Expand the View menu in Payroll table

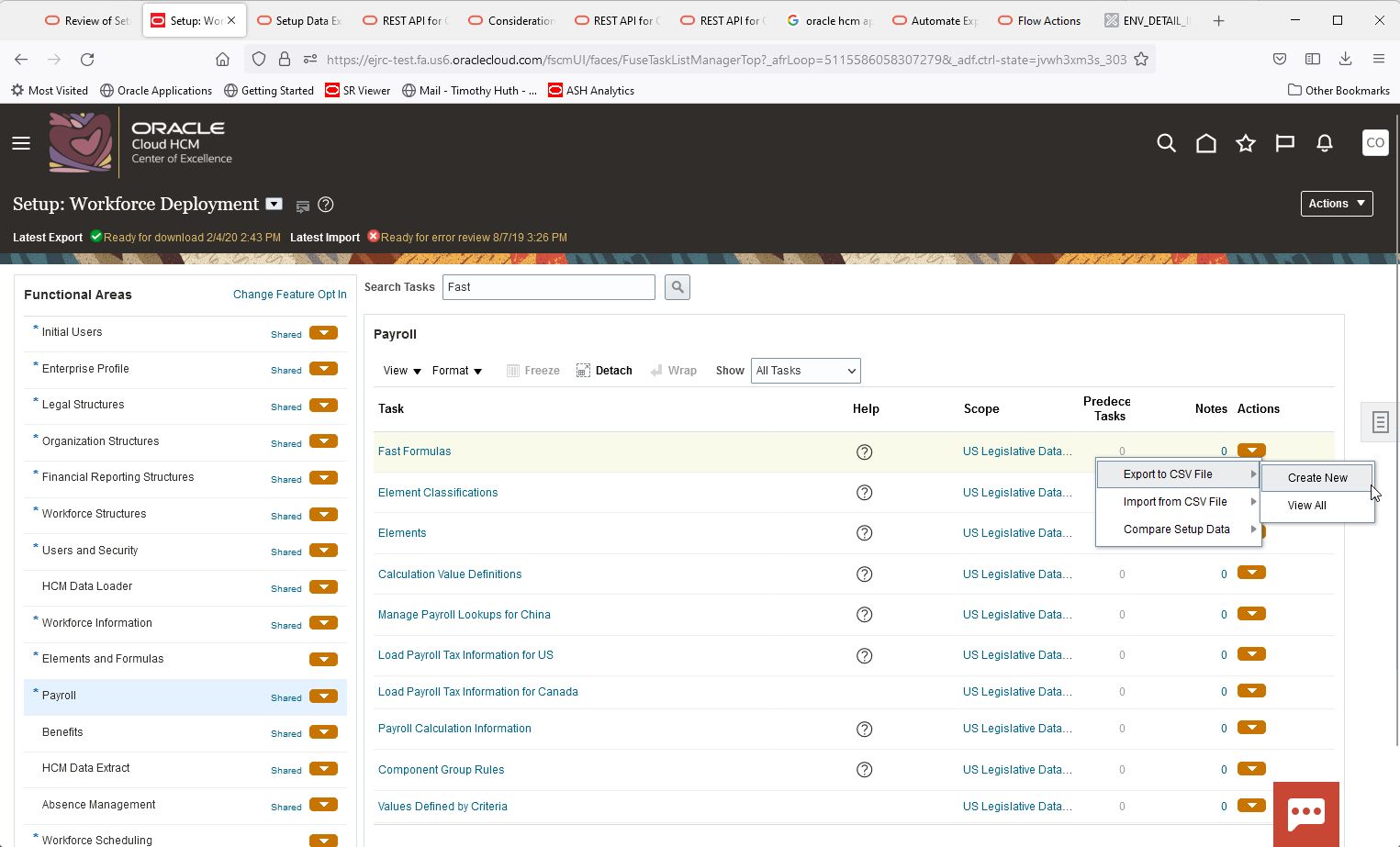[402, 371]
